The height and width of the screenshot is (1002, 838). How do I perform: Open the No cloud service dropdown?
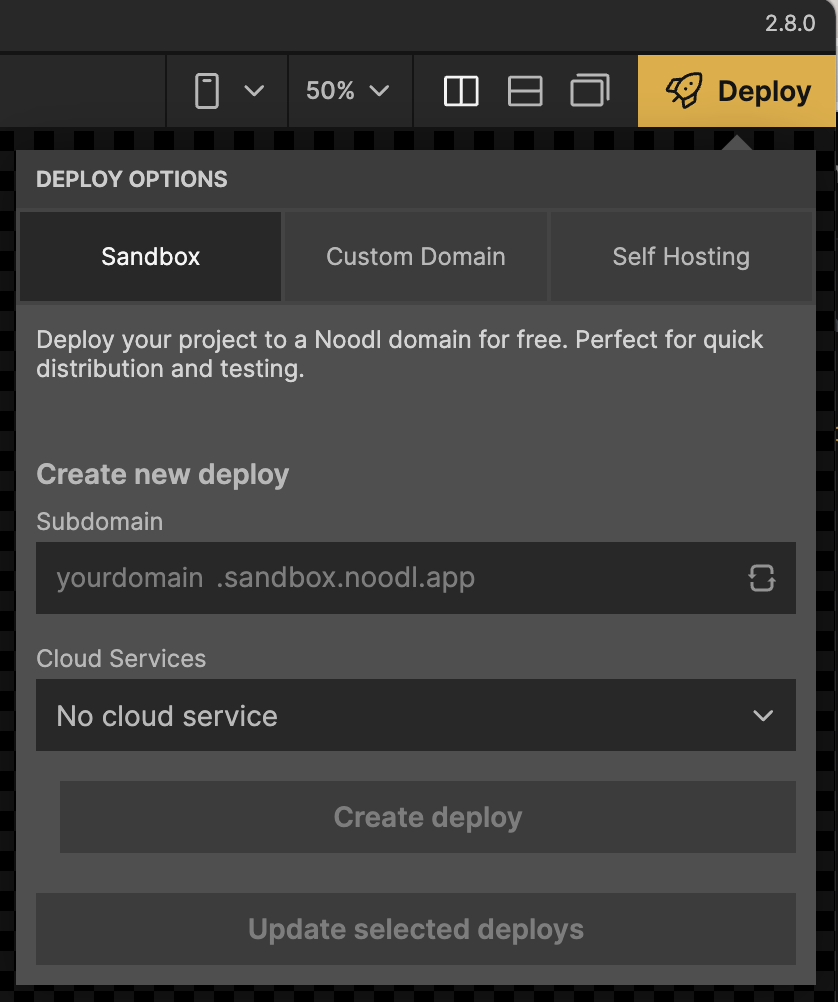click(x=400, y=716)
